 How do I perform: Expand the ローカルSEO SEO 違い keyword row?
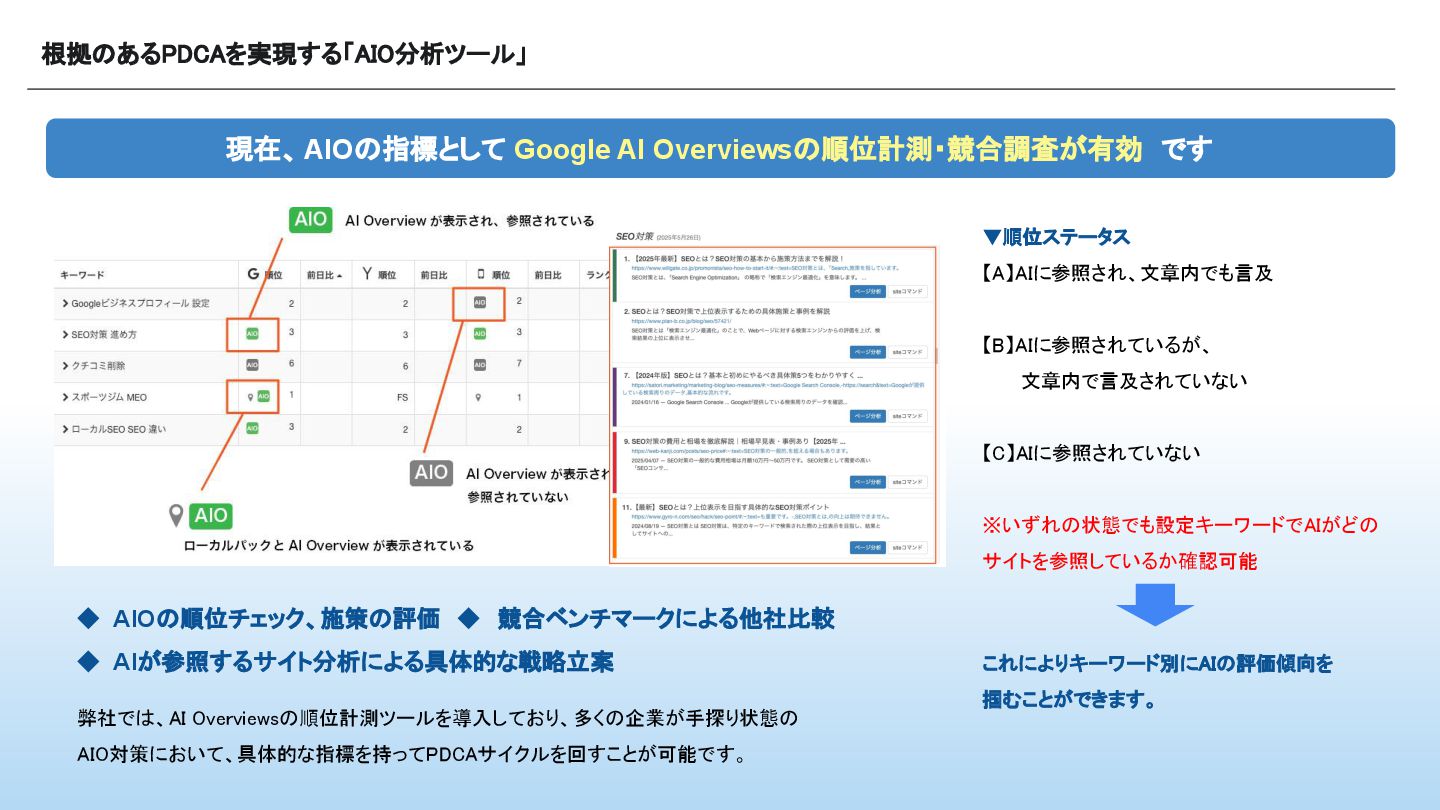65,429
